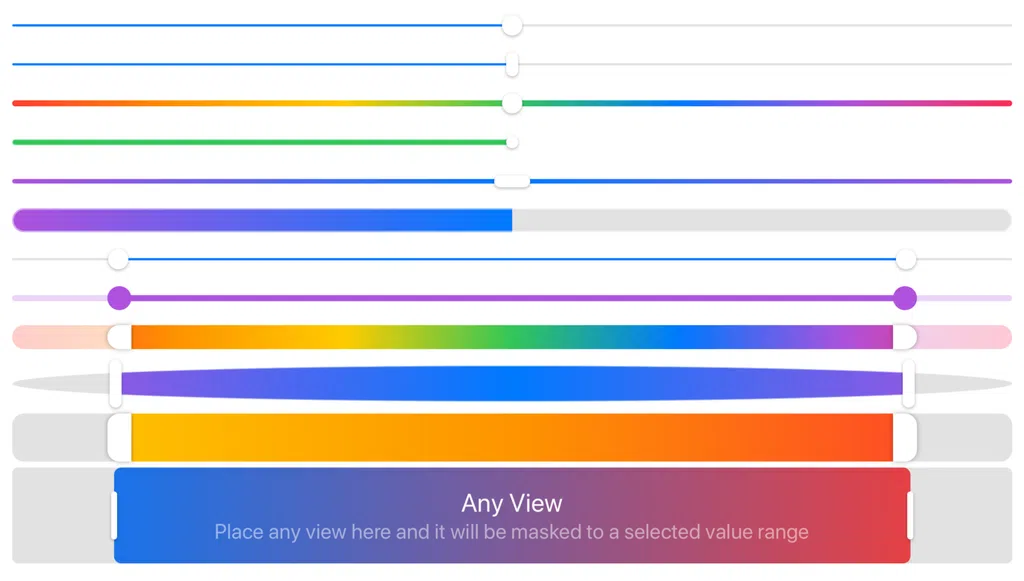The width and height of the screenshot is (1024, 581).
Task: Click the round thumb on the first blue slider
Action: (512, 25)
